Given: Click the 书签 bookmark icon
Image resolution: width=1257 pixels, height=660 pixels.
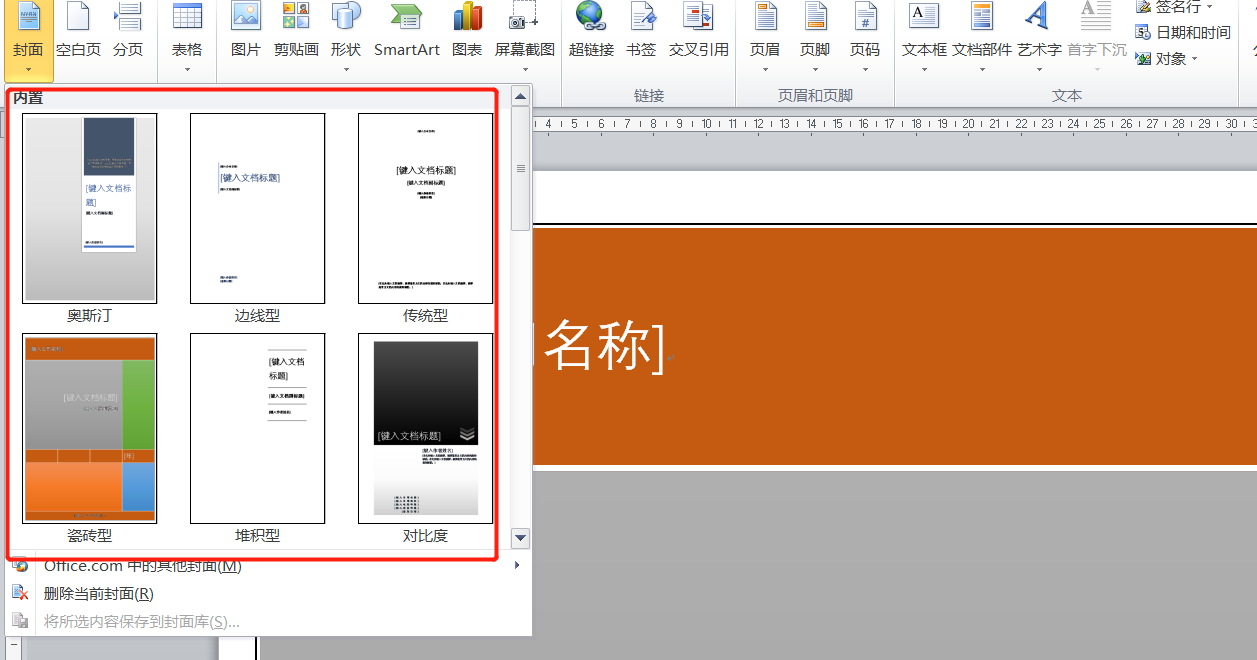Looking at the screenshot, I should tap(641, 30).
